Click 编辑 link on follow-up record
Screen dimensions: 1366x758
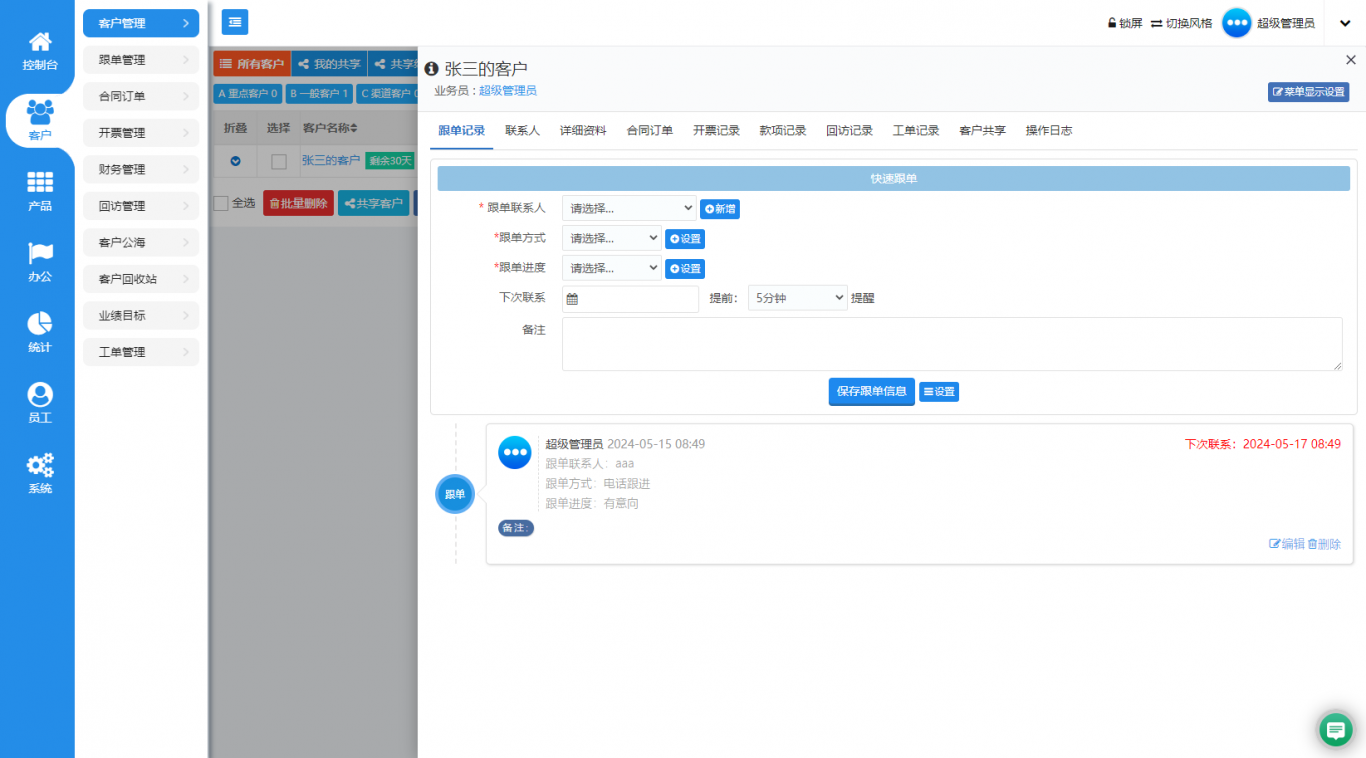(1287, 544)
